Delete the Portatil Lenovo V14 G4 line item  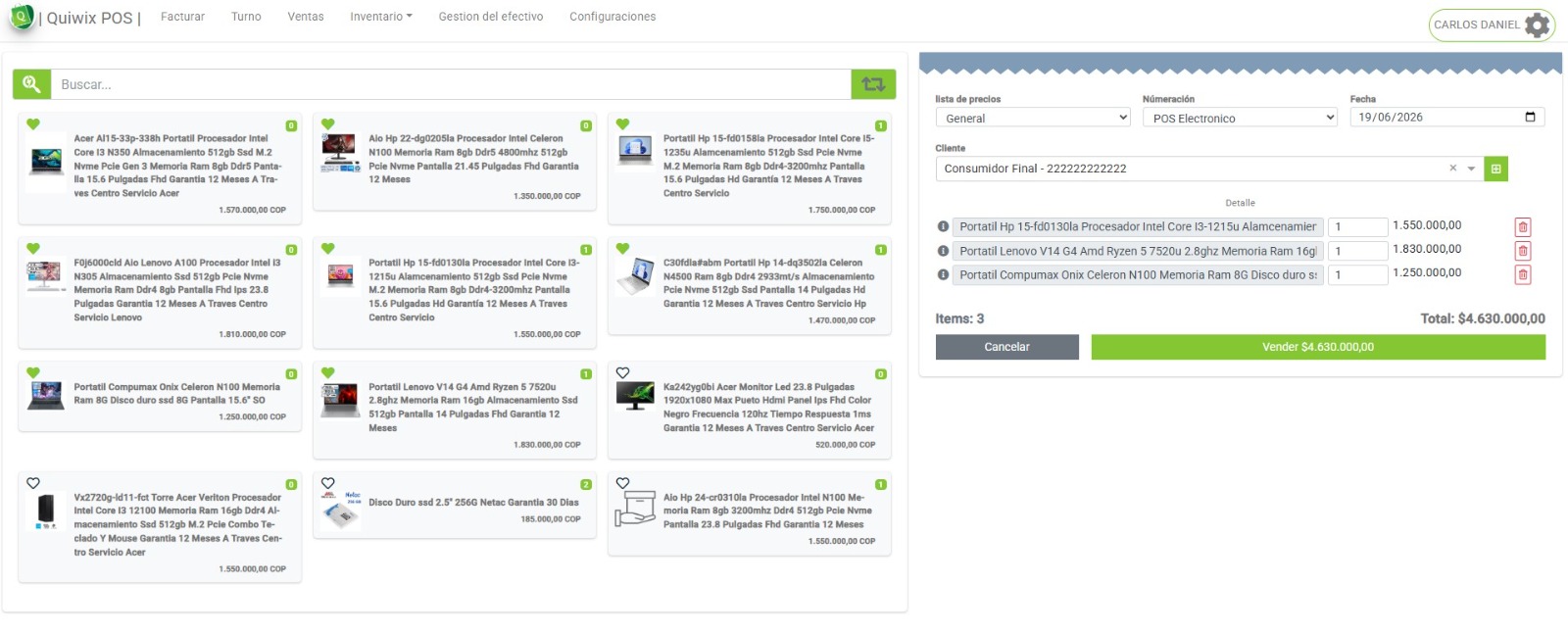click(1523, 251)
